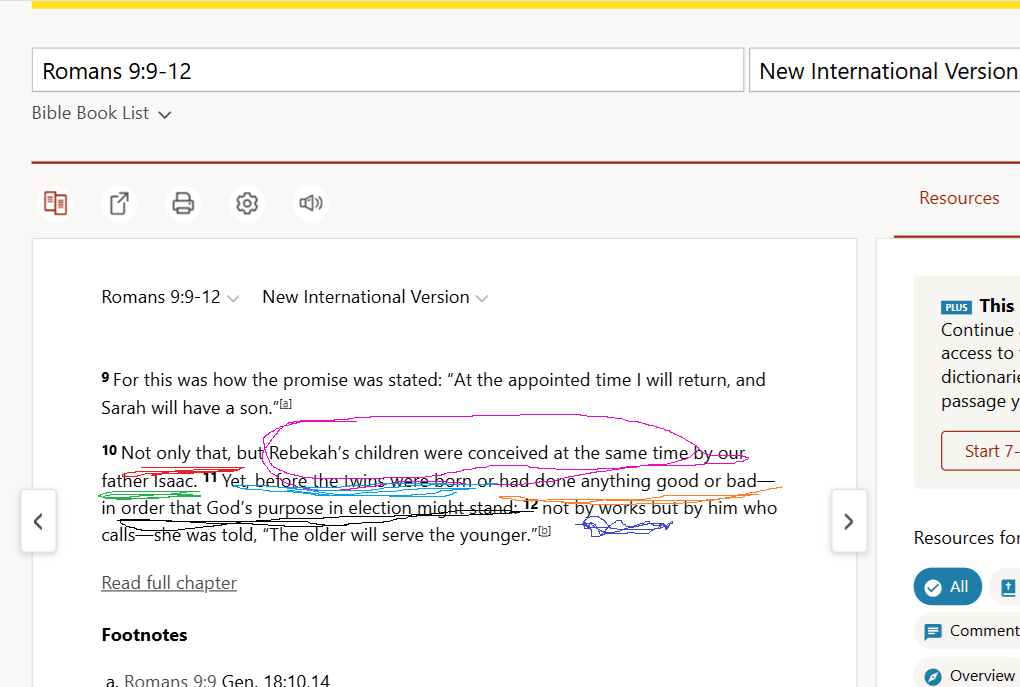Expand the Bible Book List dropdown
Screen dimensions: 1020x687
coord(101,113)
